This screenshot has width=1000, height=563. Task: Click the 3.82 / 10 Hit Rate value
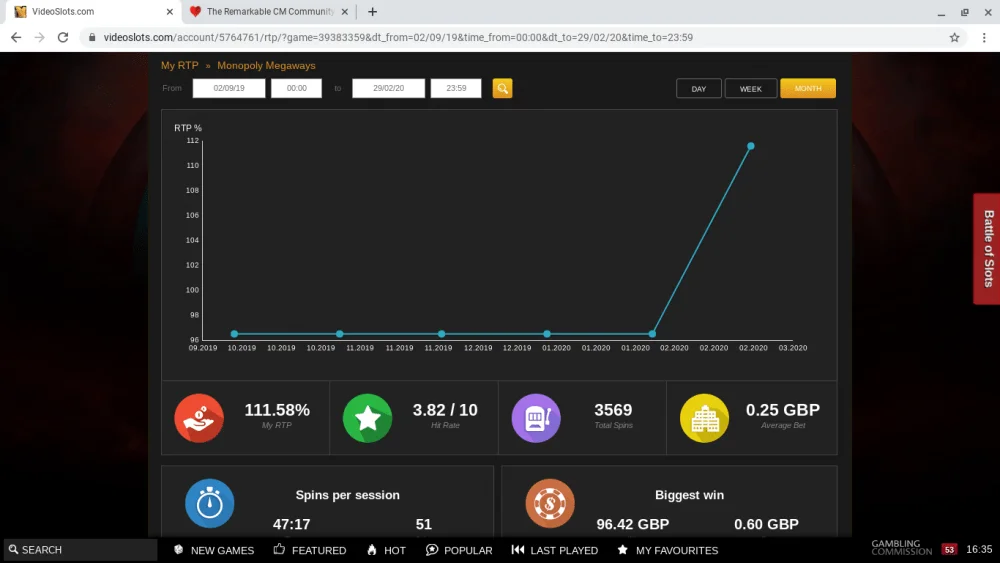tap(445, 410)
